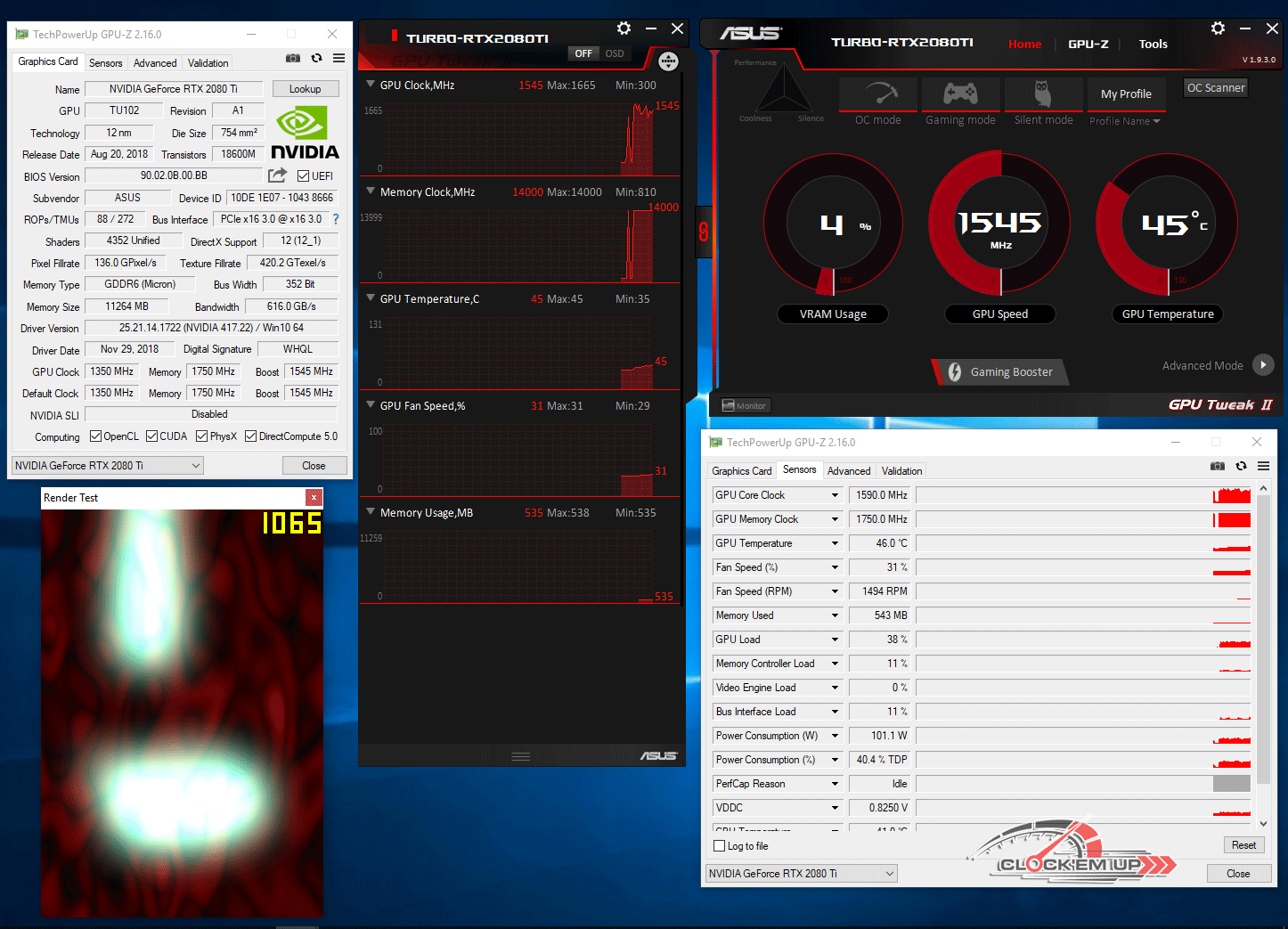Image resolution: width=1288 pixels, height=929 pixels.
Task: Click the BIOS Version value field
Action: pos(174,175)
